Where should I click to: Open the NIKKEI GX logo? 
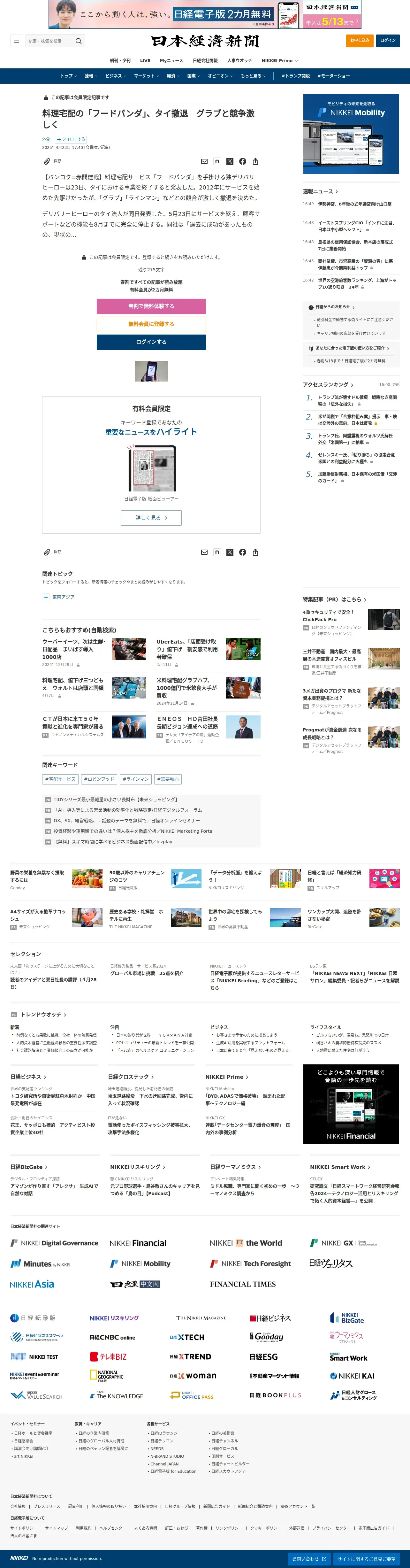(x=343, y=1243)
